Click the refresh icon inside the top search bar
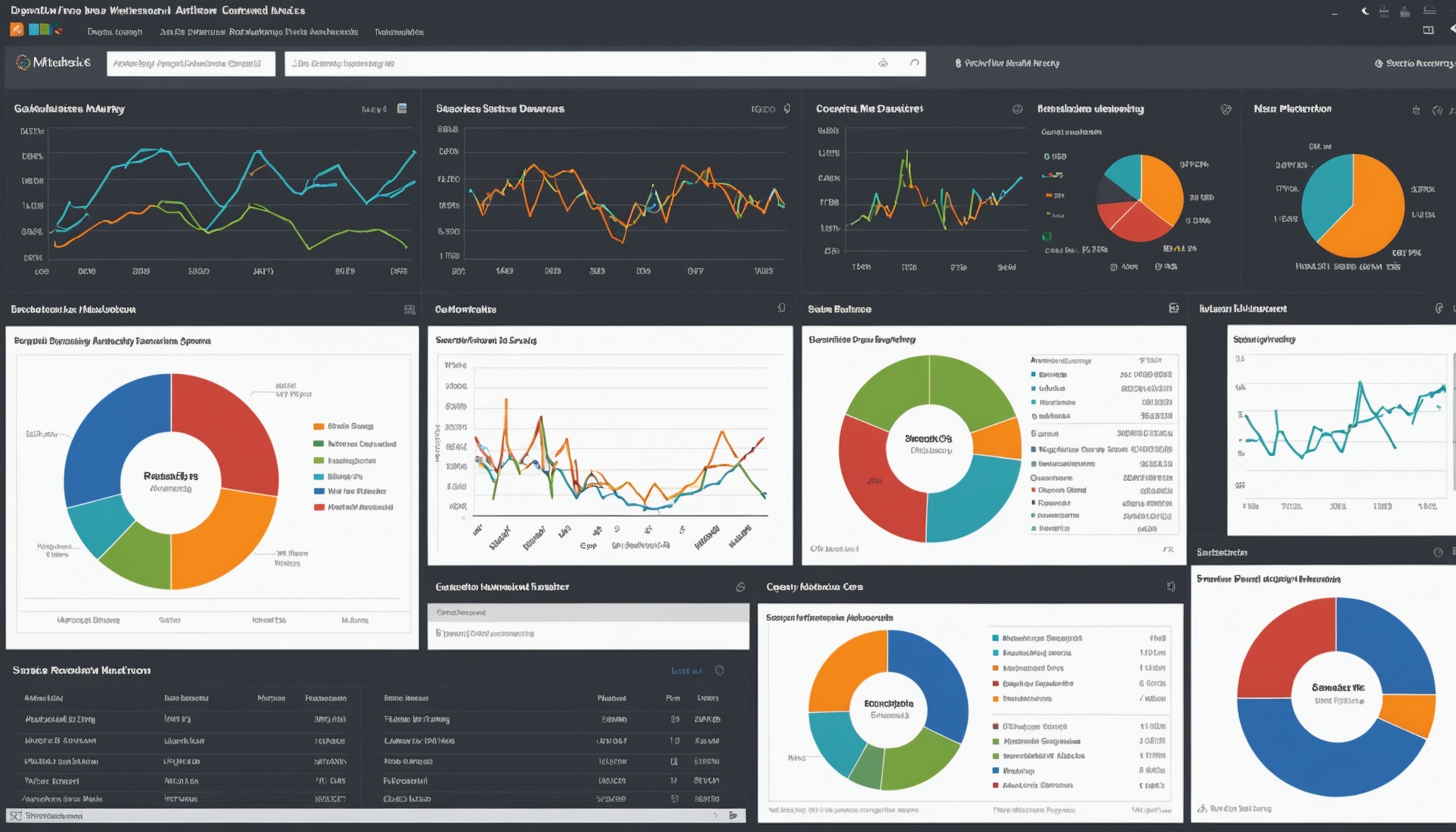The width and height of the screenshot is (1456, 832). click(914, 63)
